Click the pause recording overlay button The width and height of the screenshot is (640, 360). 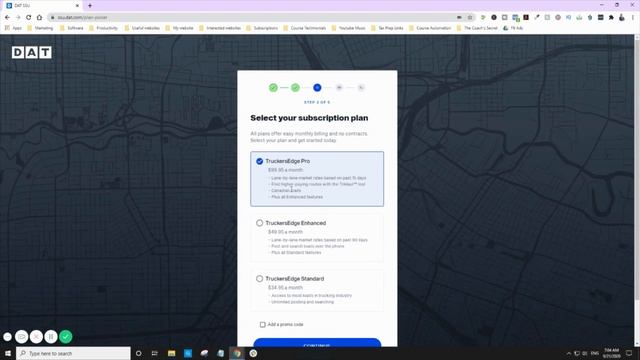pos(51,337)
